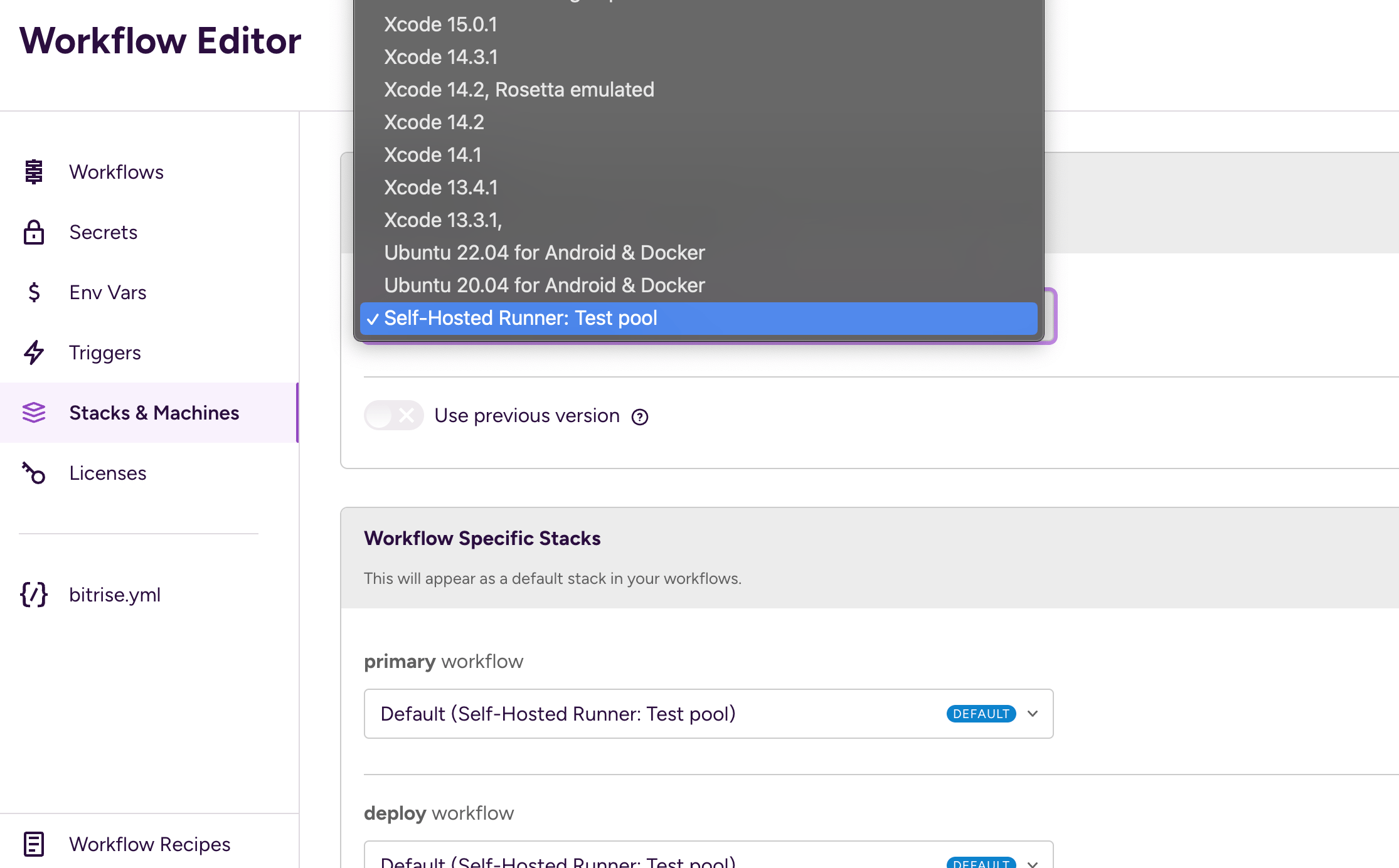Select Xcode 14.2, Rosetta emulated option
This screenshot has width=1399, height=868.
pos(519,89)
